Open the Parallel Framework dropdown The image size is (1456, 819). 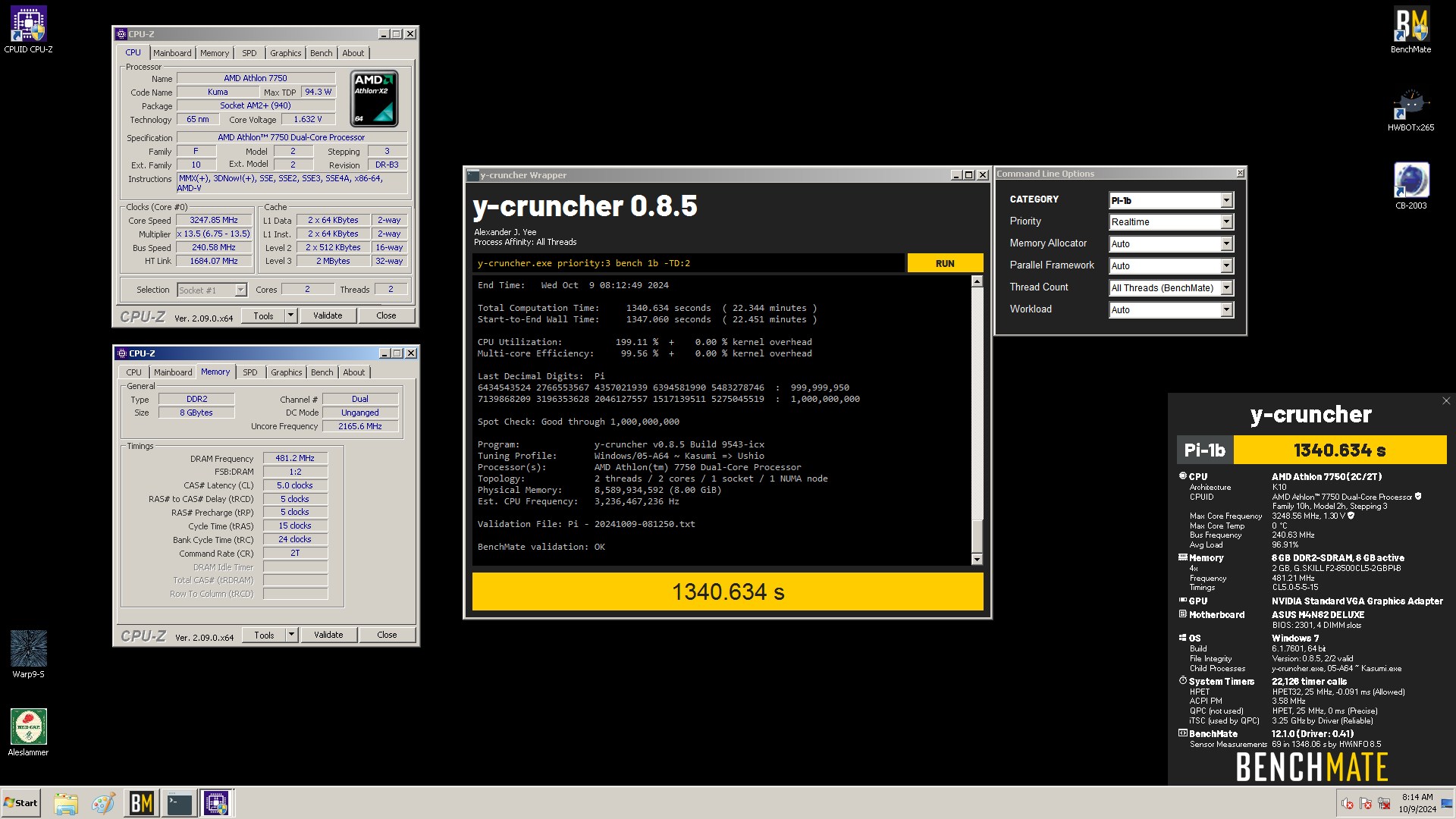[x=1171, y=266]
